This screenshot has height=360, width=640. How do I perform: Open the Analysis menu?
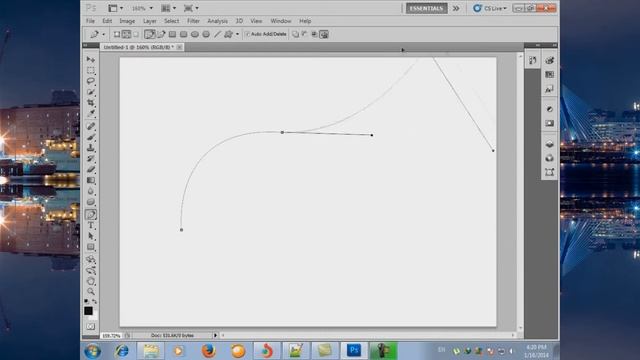pyautogui.click(x=217, y=21)
